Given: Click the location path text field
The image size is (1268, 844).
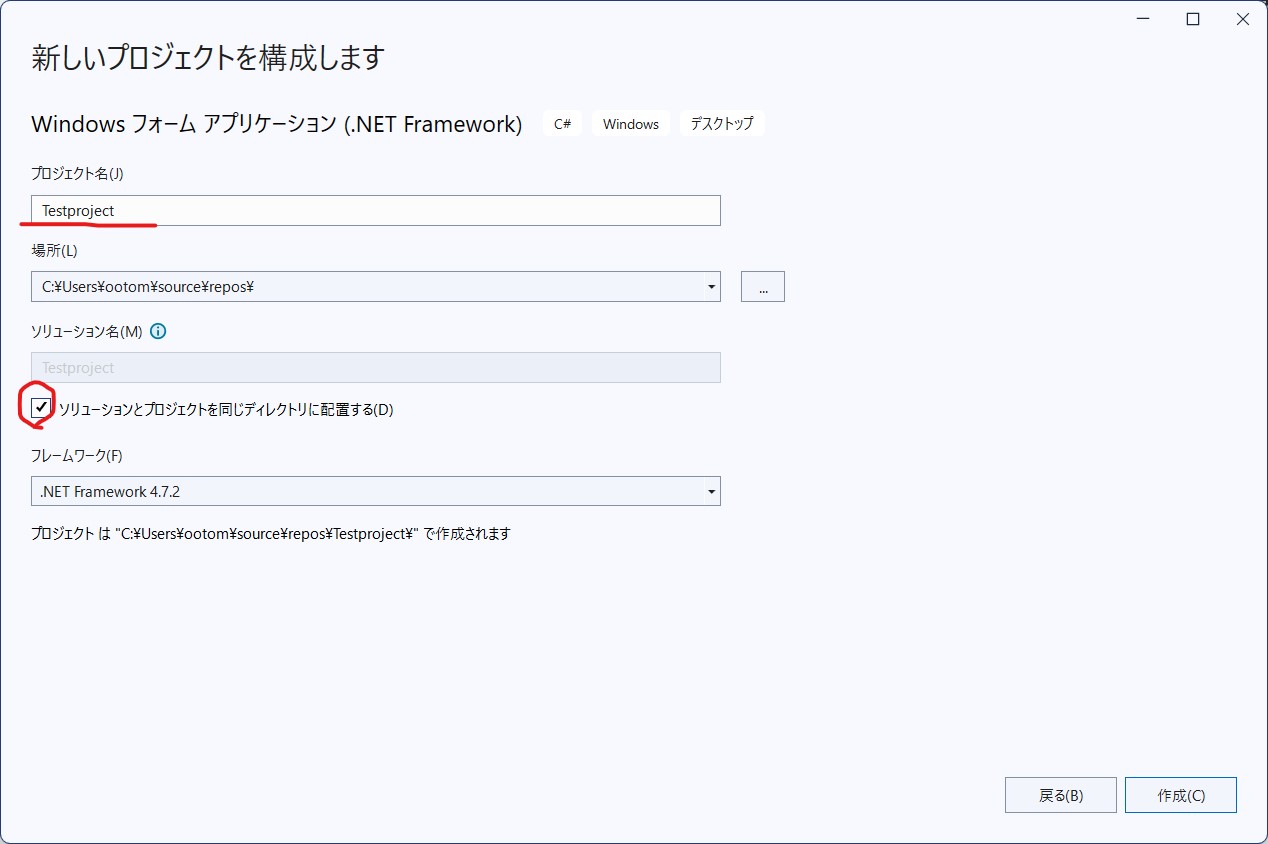Looking at the screenshot, I should (360, 287).
